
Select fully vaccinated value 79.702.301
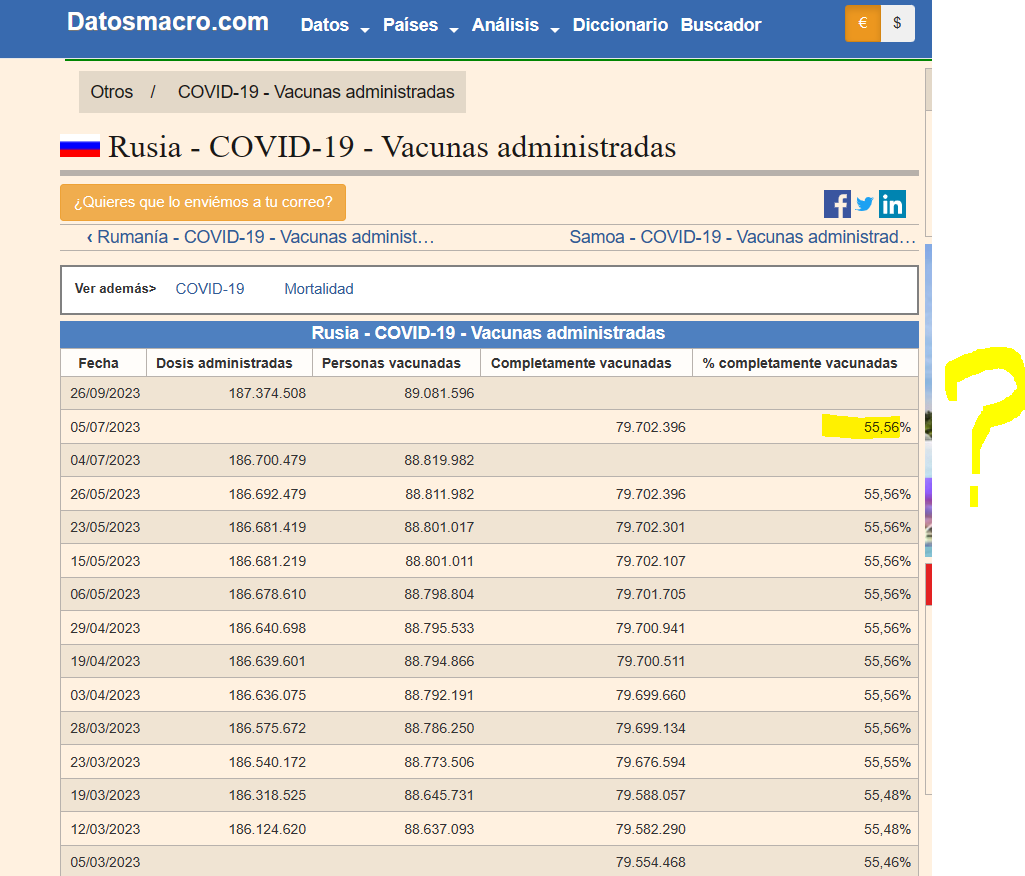(650, 527)
